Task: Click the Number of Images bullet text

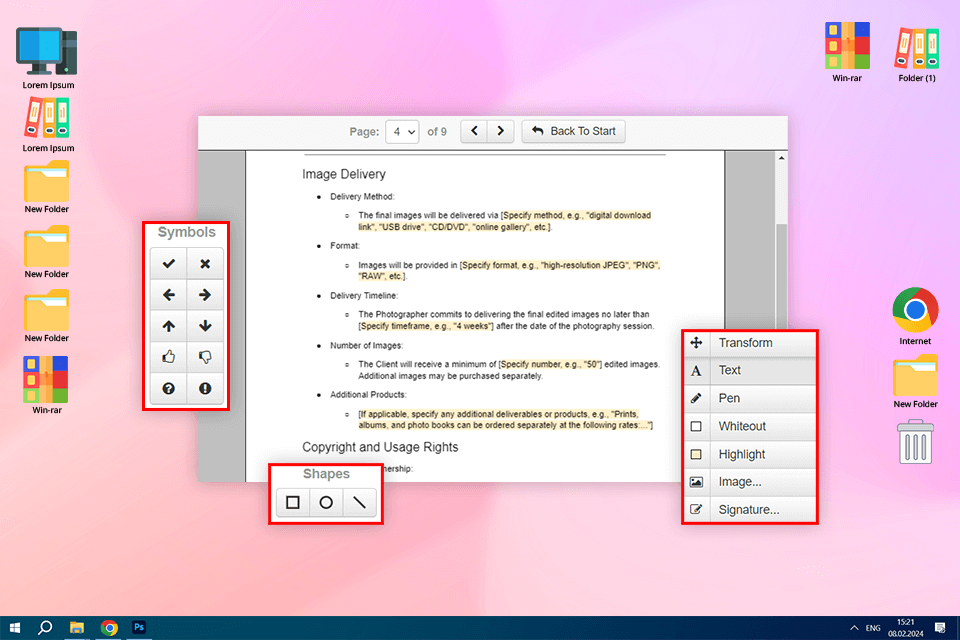Action: click(x=366, y=345)
